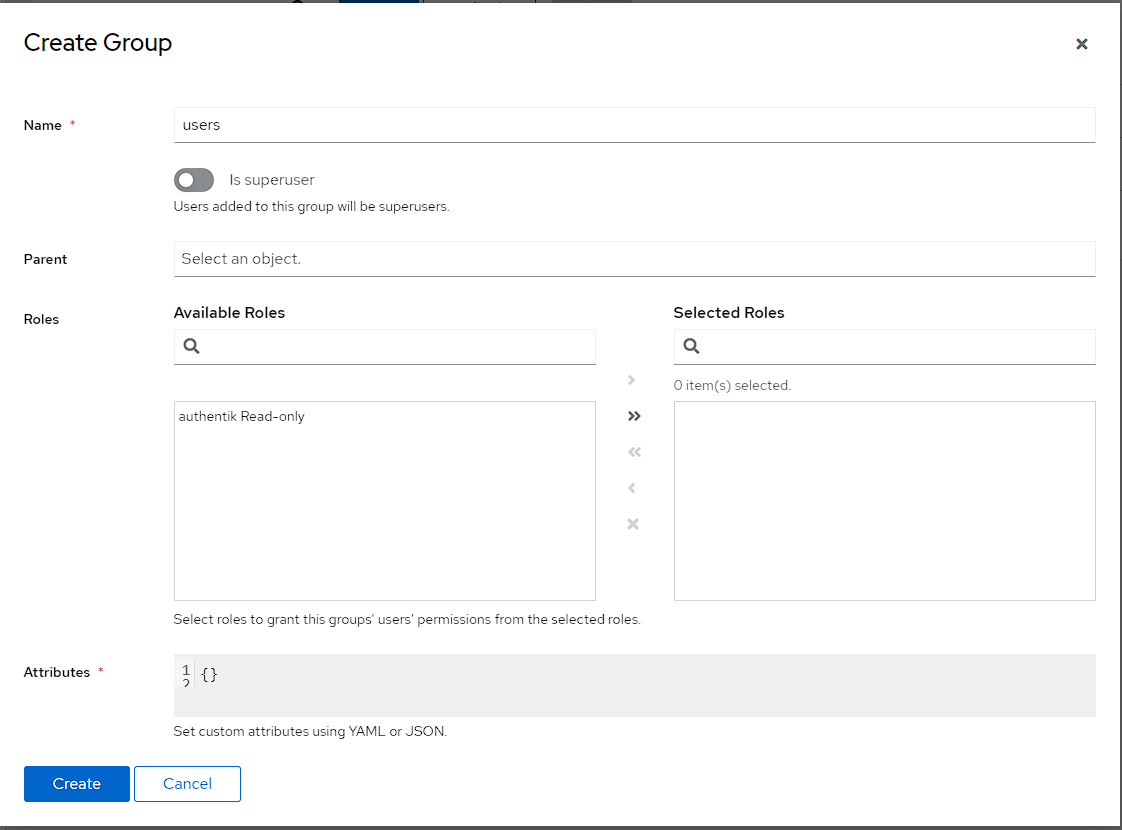Click line number 1 in Attributes editor
Screen dimensions: 1122x830
(186, 669)
